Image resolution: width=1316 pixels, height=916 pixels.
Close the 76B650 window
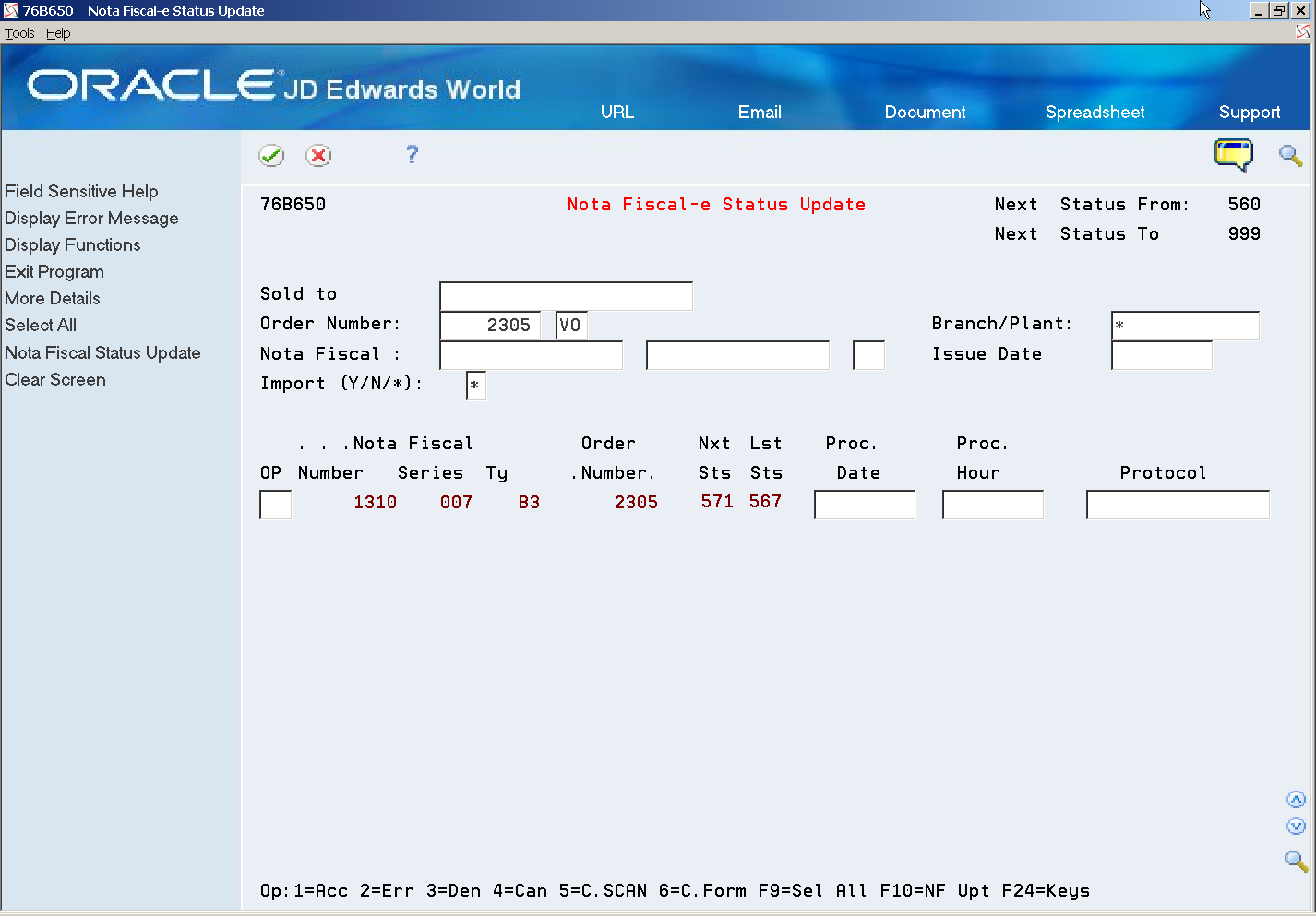coord(1299,10)
